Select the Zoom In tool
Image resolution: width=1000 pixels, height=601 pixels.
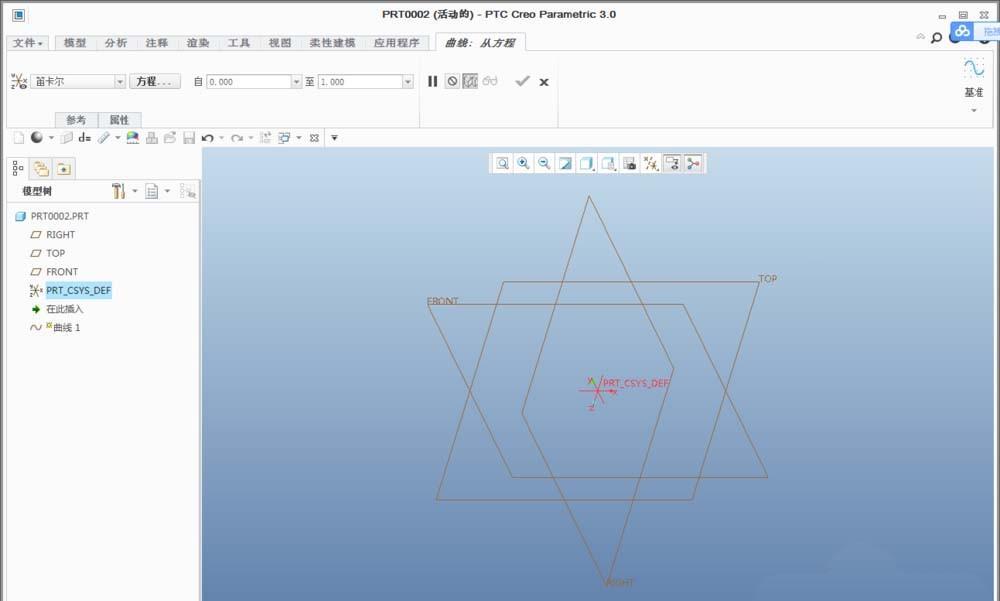[524, 163]
